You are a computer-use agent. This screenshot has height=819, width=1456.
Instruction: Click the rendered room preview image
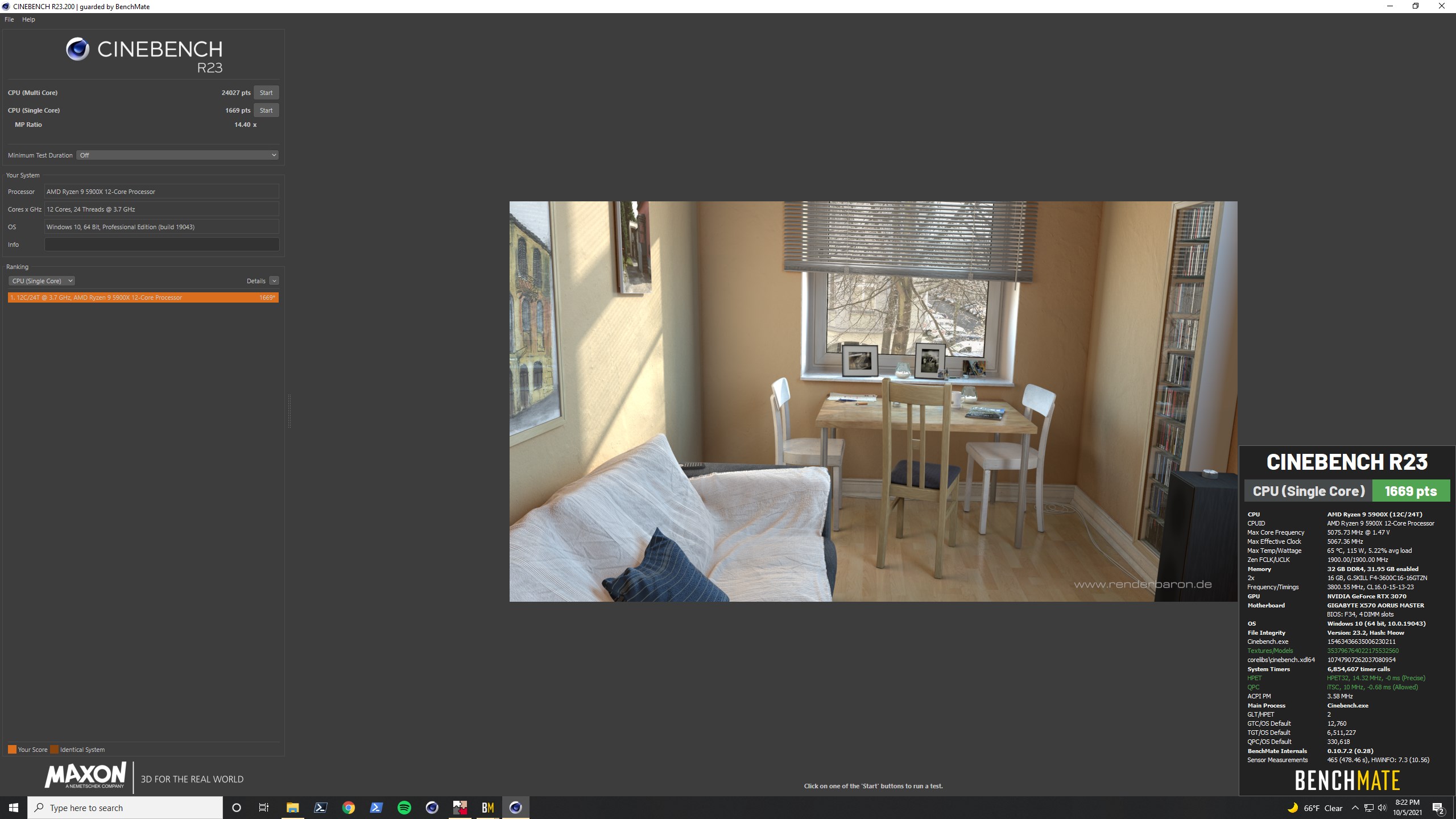(873, 402)
